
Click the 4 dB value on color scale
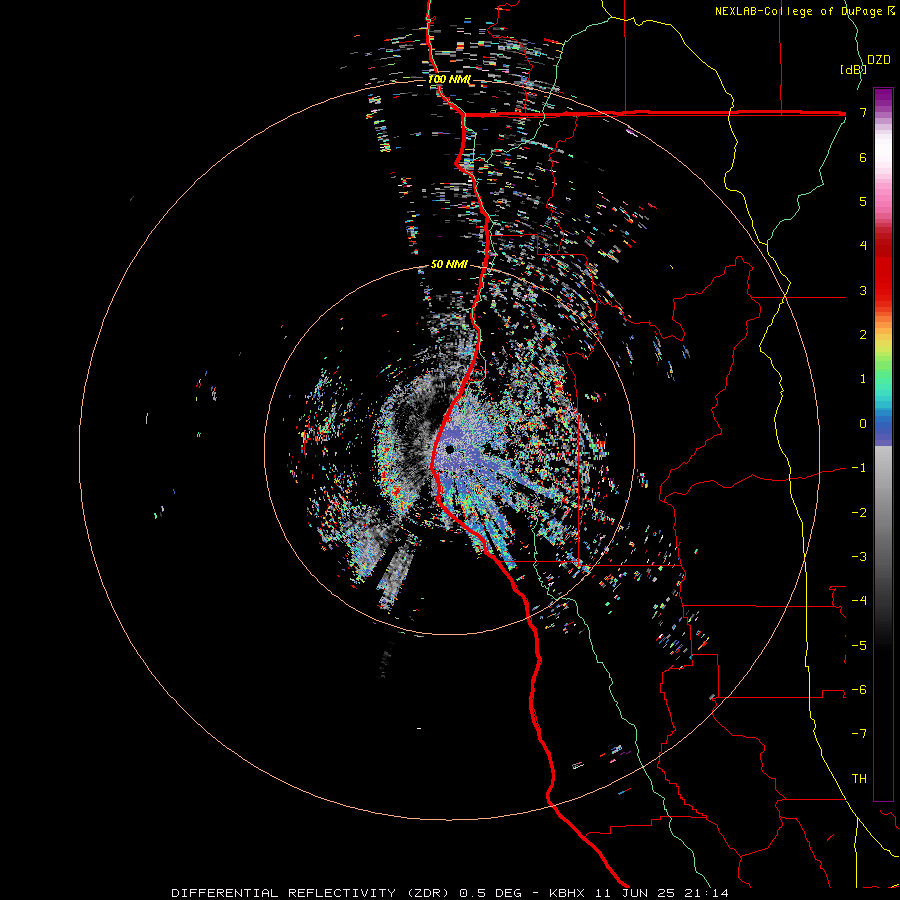[863, 246]
